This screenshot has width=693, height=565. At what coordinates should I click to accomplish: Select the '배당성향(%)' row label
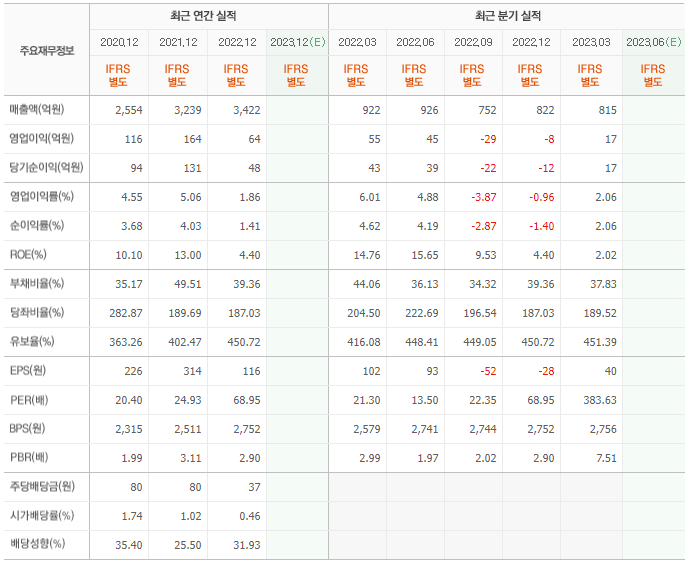pos(37,544)
